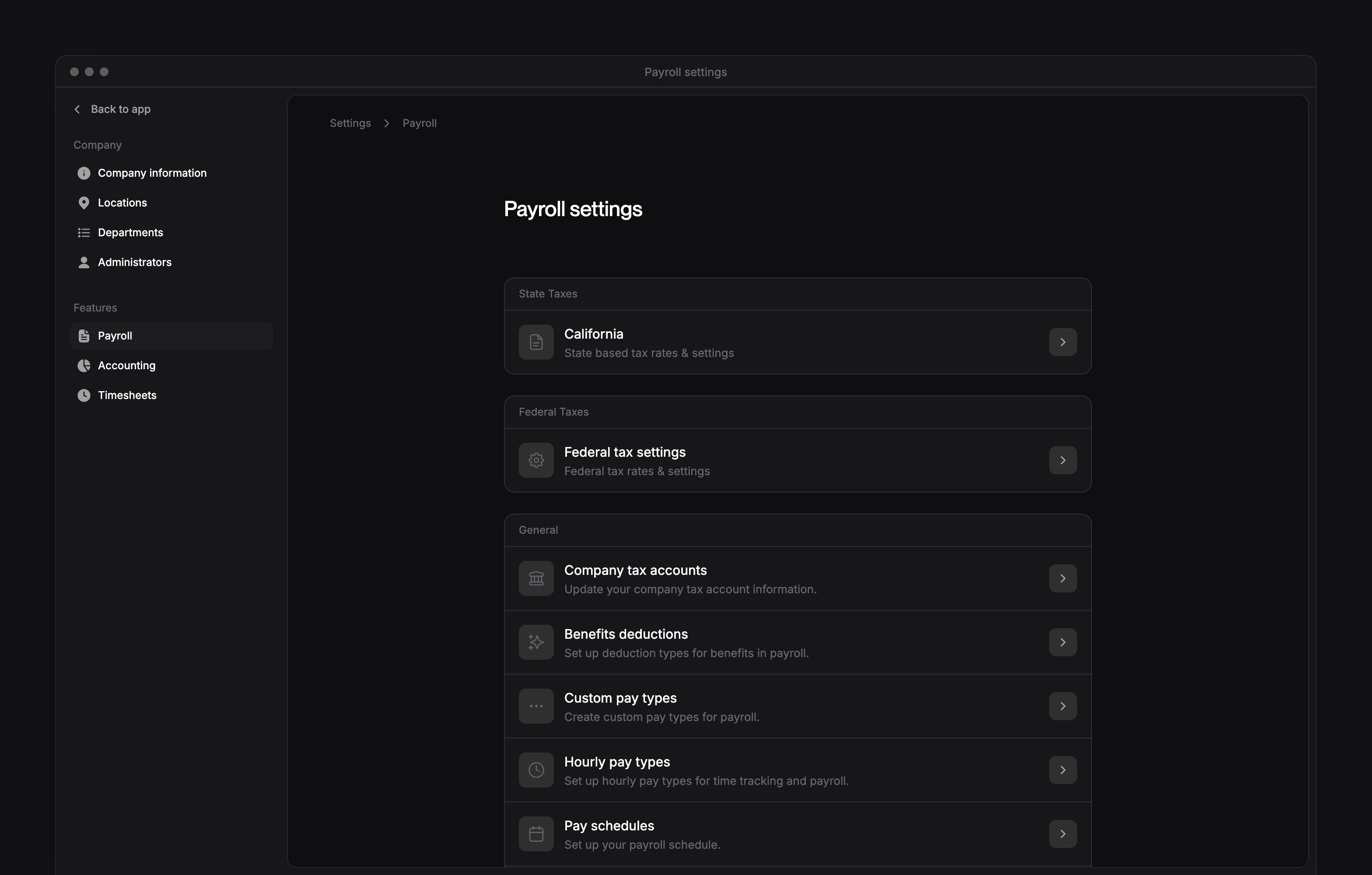Click the Company information info icon
Viewport: 1372px width, 875px height.
click(x=84, y=173)
